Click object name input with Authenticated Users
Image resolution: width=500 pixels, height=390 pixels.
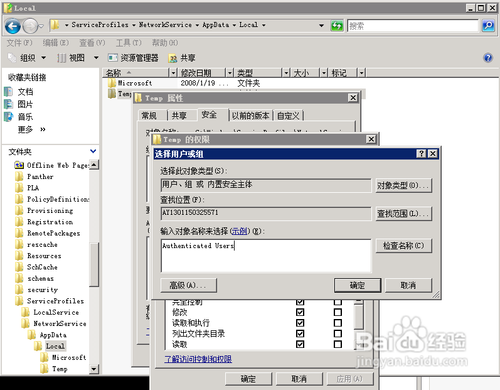point(266,255)
